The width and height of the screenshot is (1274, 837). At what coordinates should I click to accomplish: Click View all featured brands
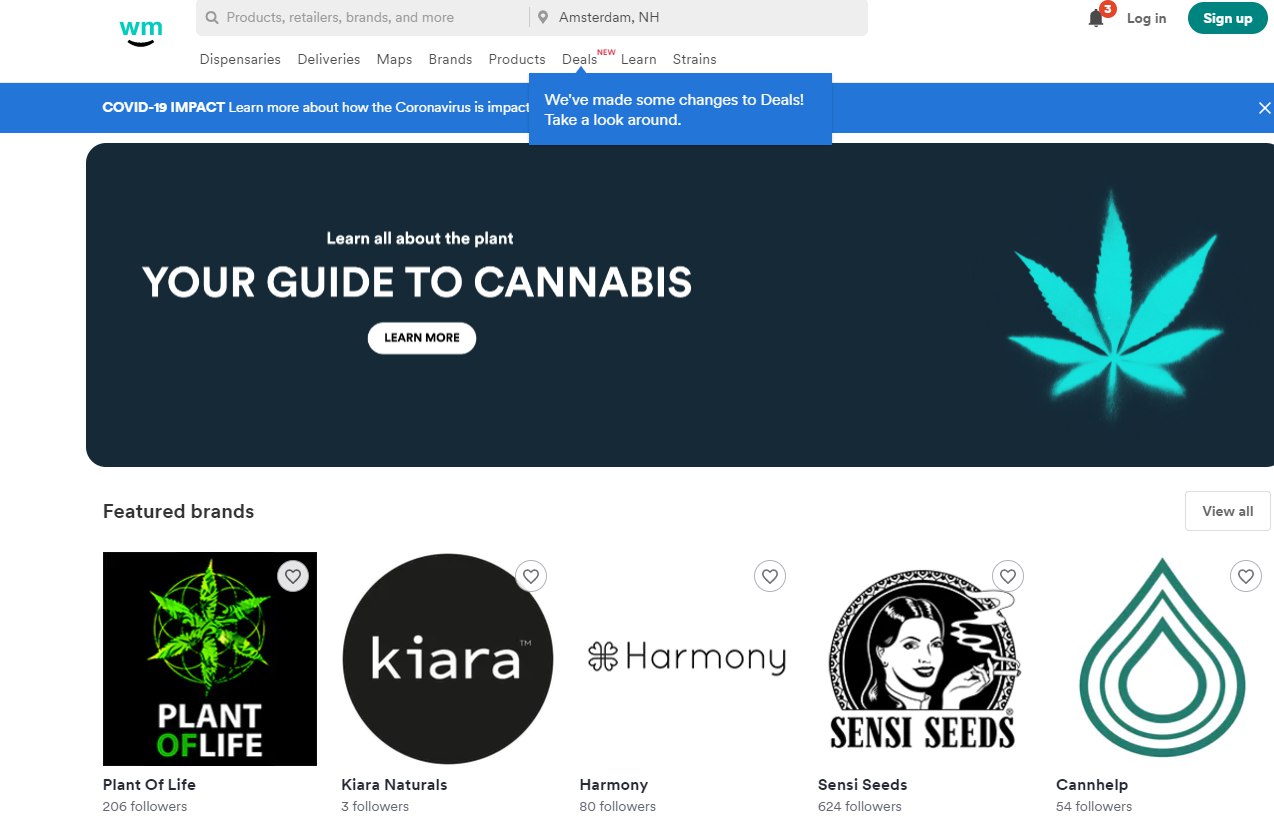1227,511
